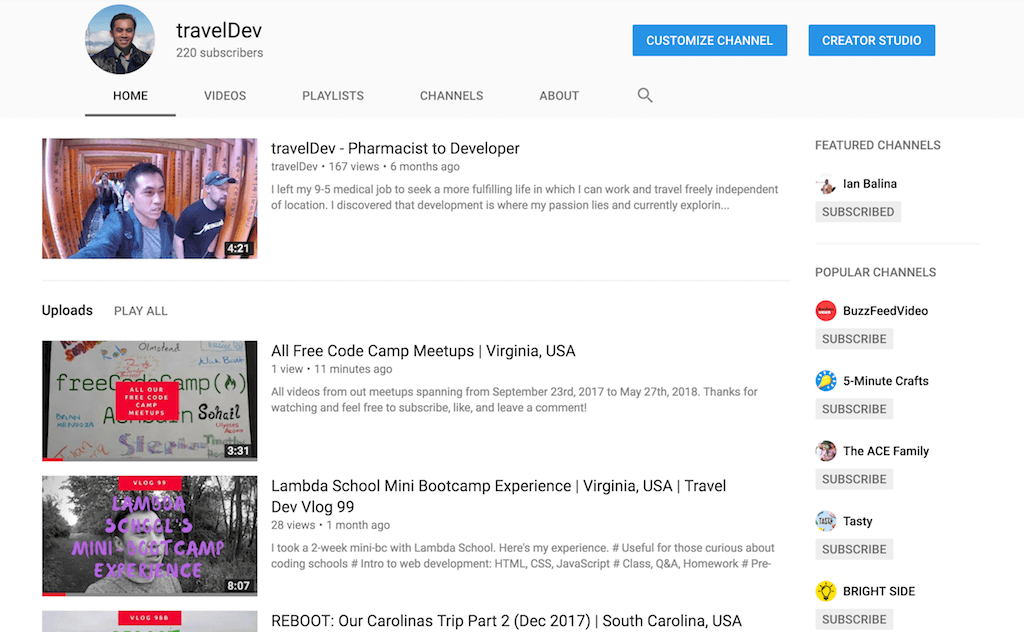The width and height of the screenshot is (1024, 632).
Task: Click the FEATURED CHANNELS heading
Action: click(878, 145)
